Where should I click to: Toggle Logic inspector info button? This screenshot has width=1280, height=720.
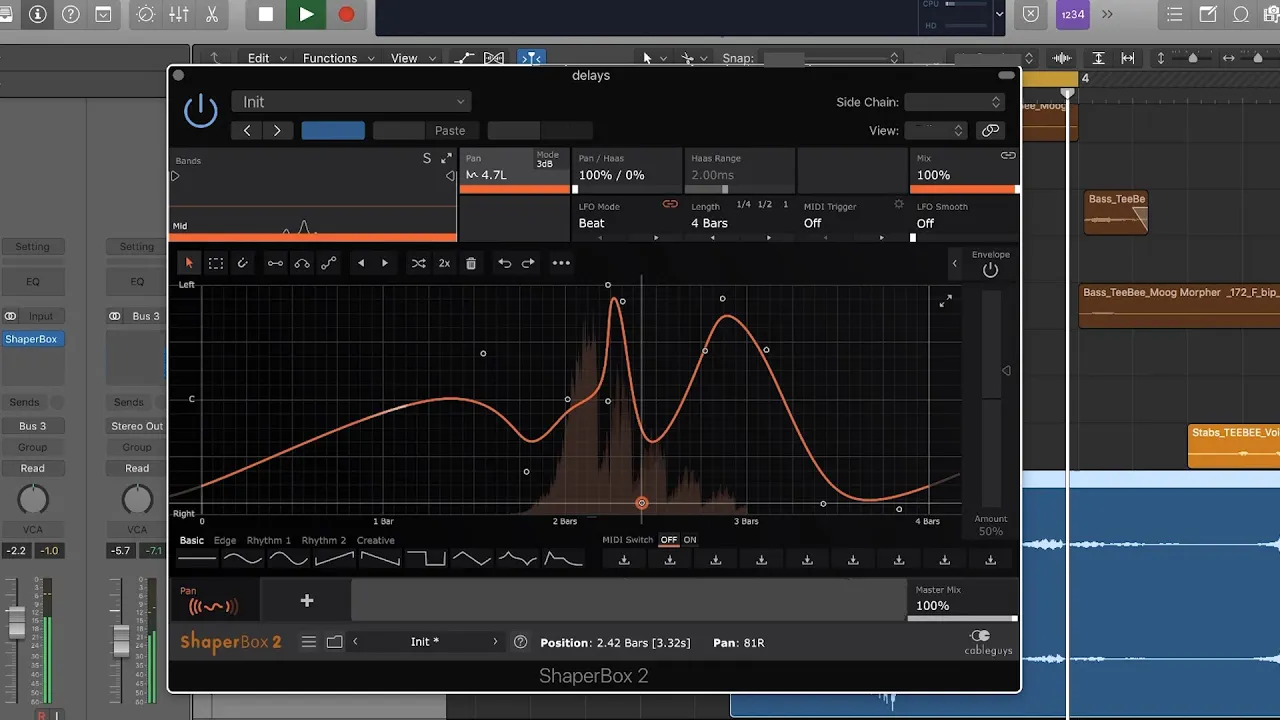[38, 14]
